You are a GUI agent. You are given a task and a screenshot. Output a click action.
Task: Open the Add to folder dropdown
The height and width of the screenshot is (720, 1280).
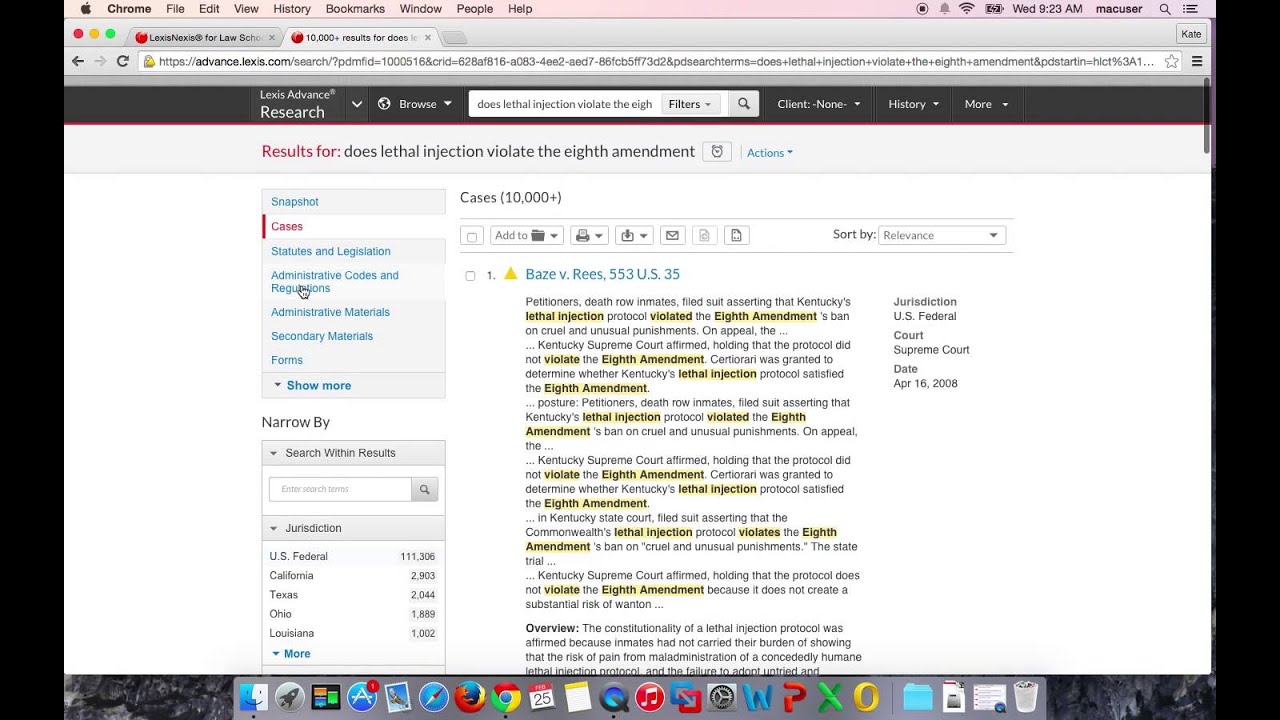click(526, 235)
